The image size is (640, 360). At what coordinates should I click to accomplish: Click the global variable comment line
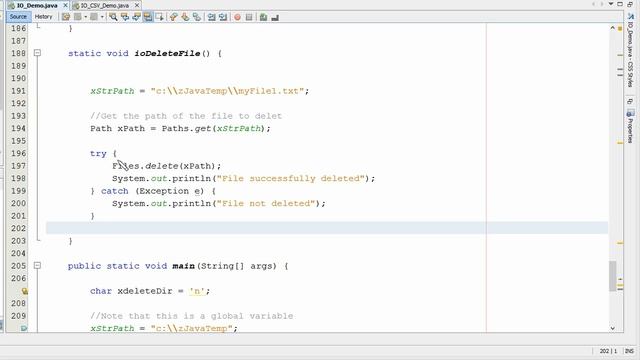(x=191, y=316)
